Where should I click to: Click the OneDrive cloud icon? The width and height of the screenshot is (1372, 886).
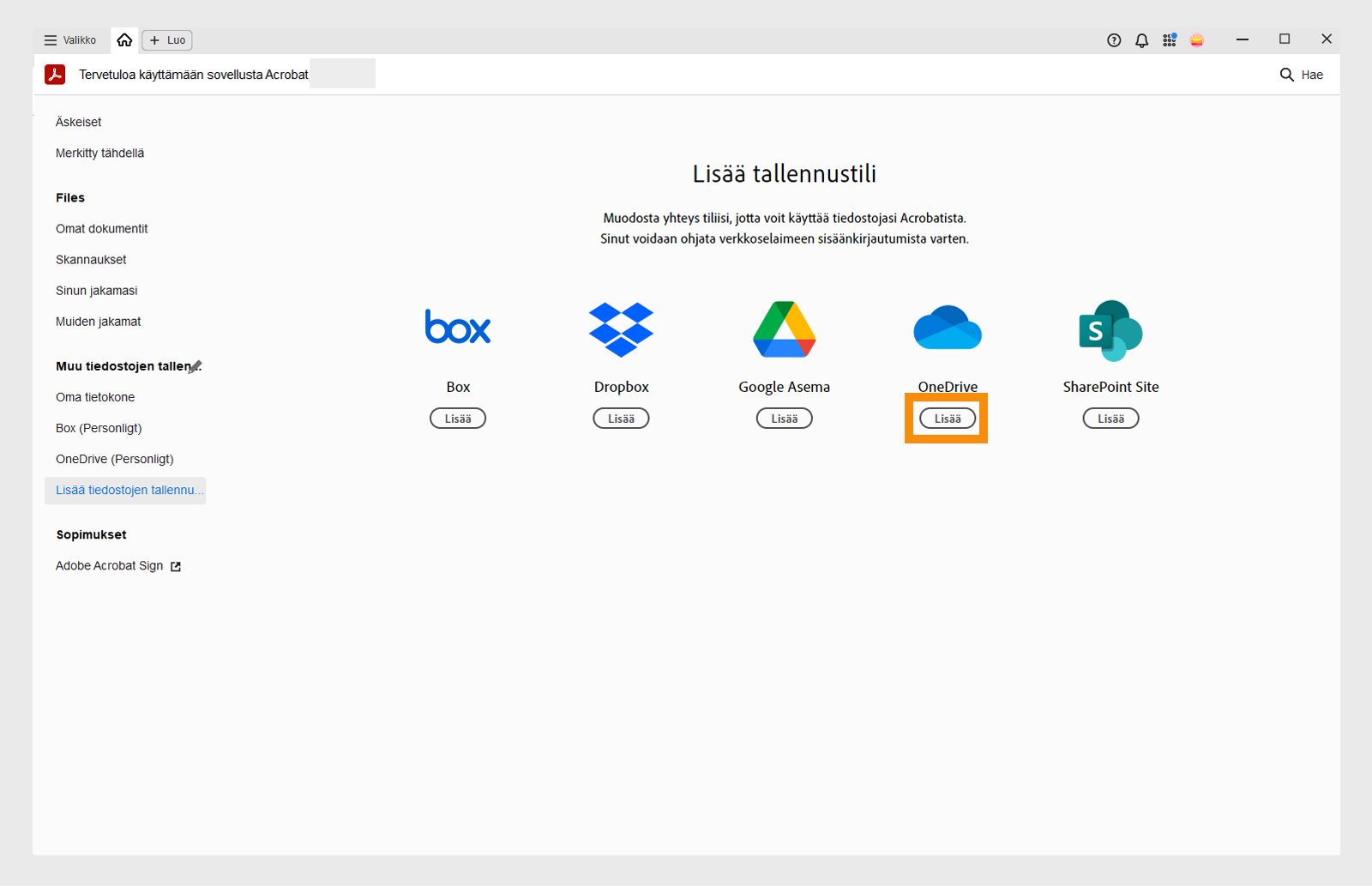pos(946,328)
